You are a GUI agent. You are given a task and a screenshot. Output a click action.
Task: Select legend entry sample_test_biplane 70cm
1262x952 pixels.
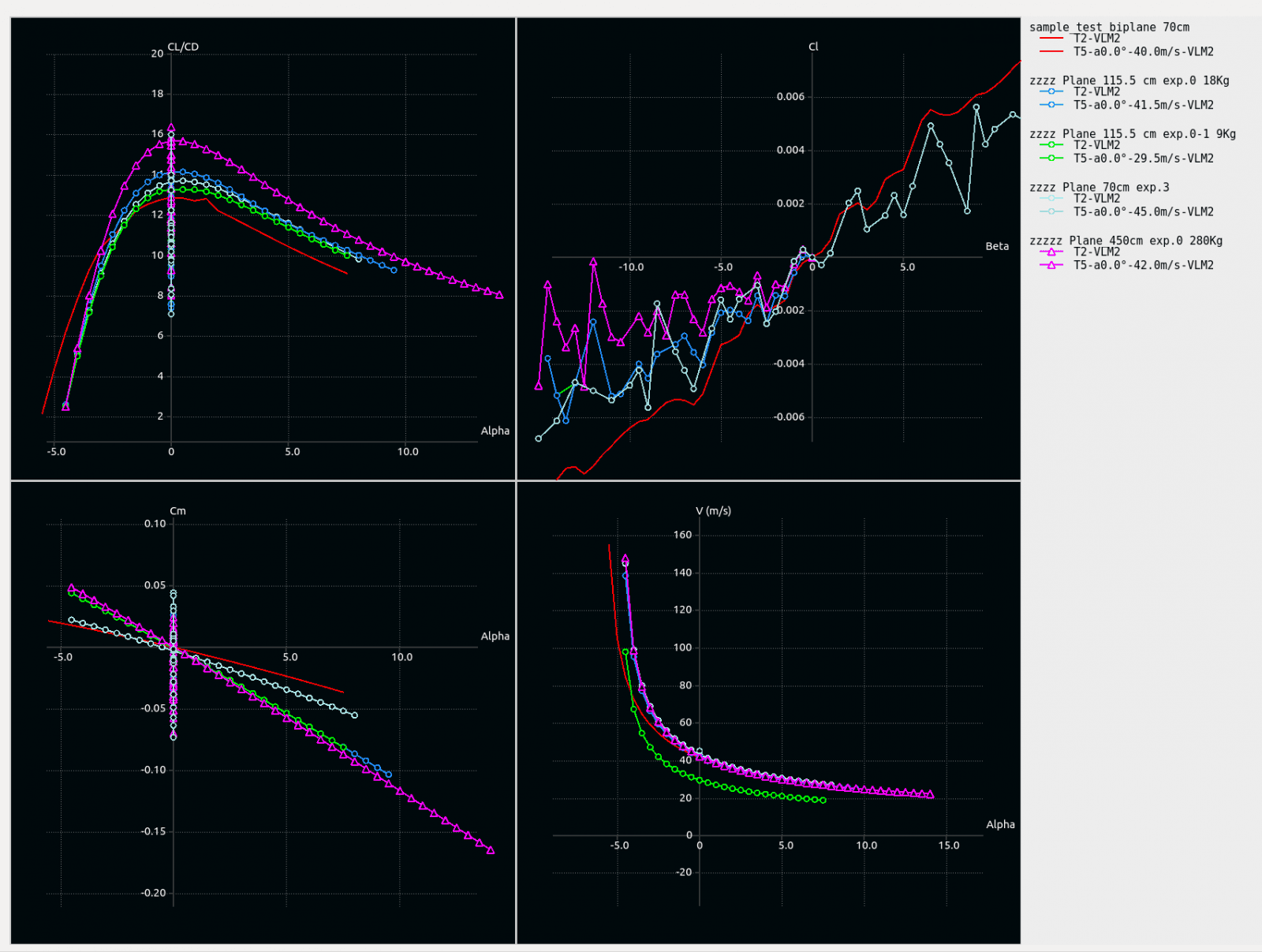pyautogui.click(x=1109, y=27)
